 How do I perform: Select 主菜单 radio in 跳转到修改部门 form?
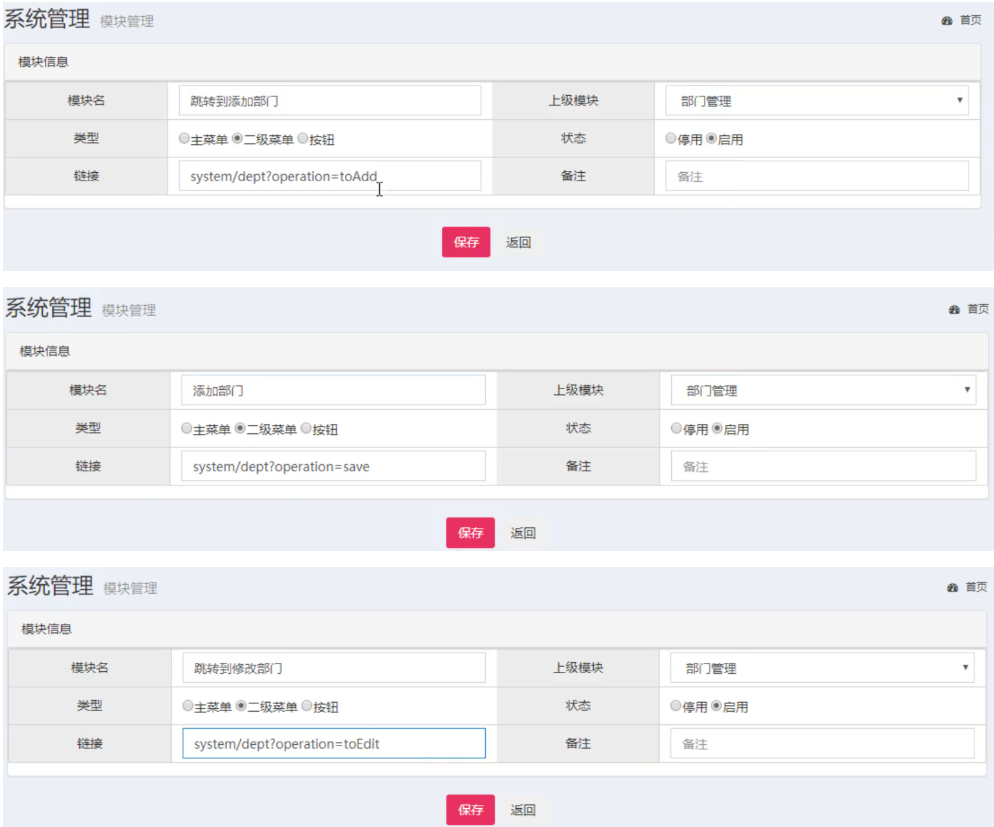click(188, 705)
